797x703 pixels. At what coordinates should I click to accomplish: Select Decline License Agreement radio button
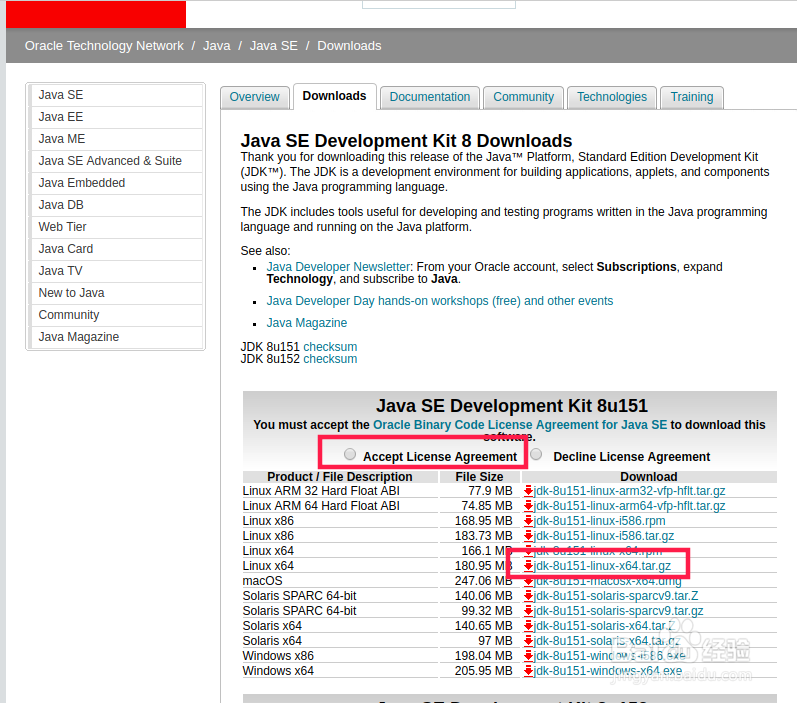(536, 454)
